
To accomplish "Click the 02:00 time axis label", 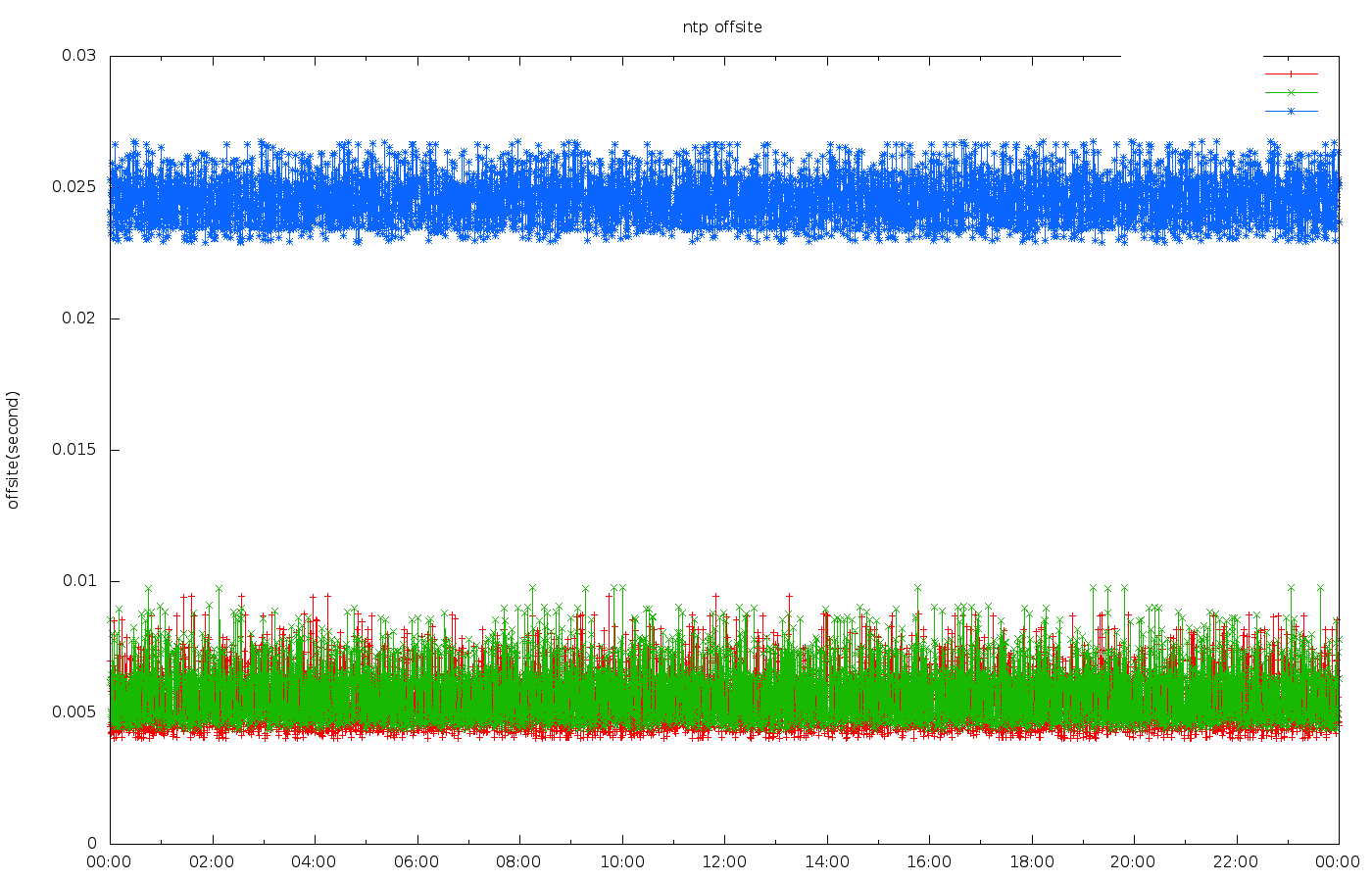I will pos(212,862).
